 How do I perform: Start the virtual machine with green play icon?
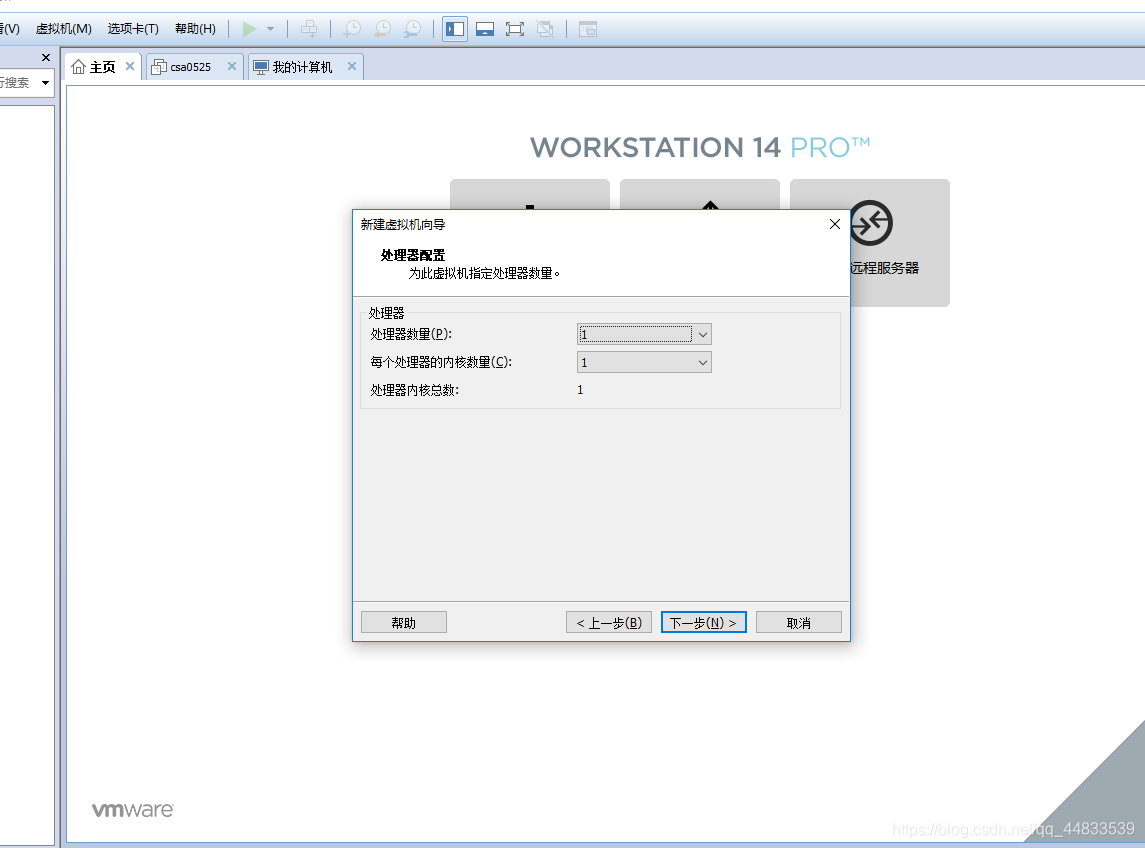249,28
